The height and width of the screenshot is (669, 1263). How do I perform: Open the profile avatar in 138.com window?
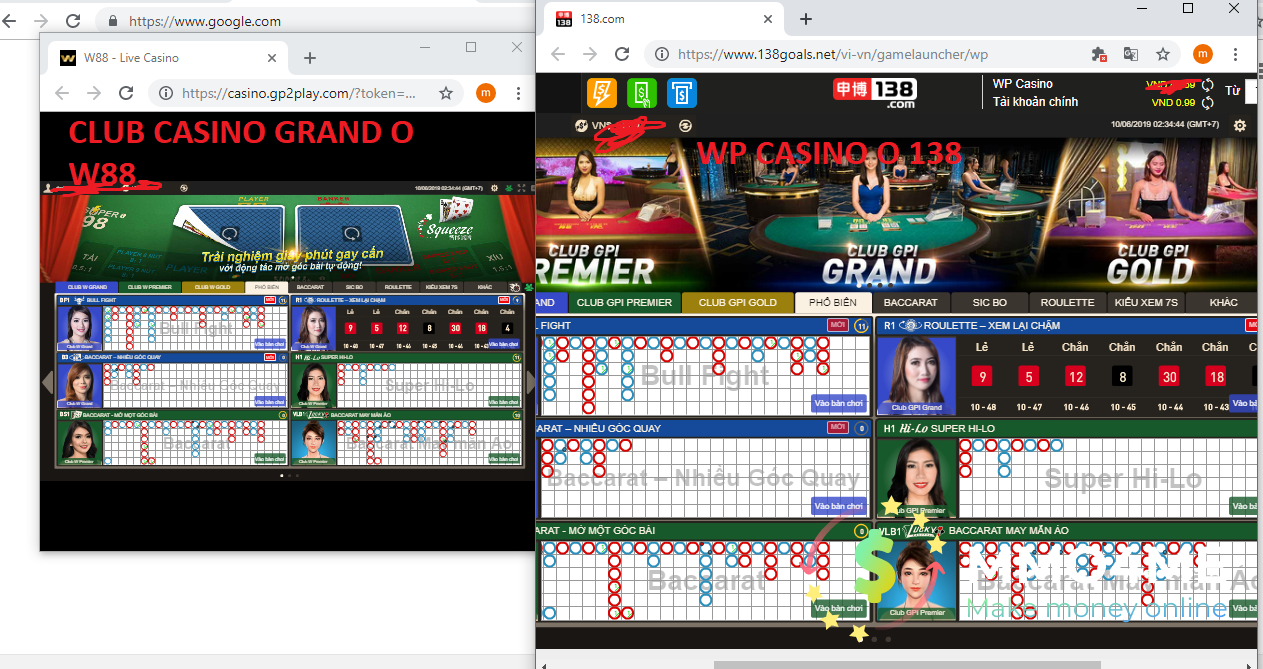pos(1203,54)
